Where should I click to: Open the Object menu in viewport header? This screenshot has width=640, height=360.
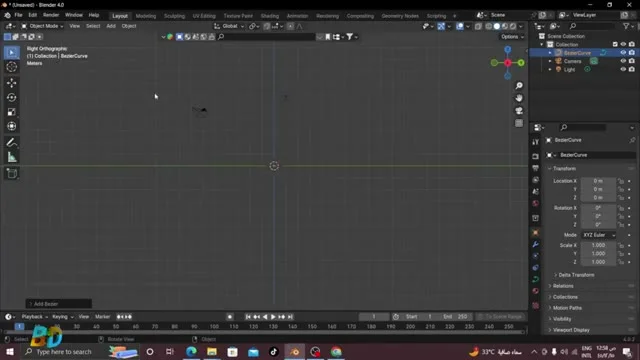click(x=129, y=26)
